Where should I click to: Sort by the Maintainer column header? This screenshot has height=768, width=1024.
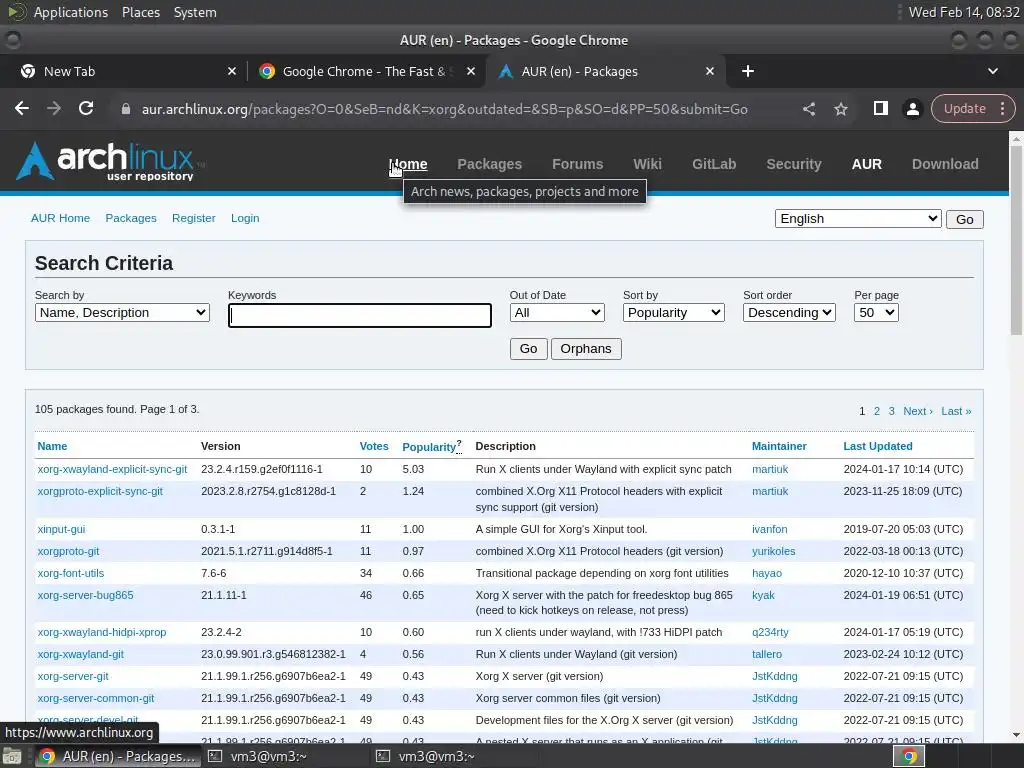pyautogui.click(x=779, y=446)
